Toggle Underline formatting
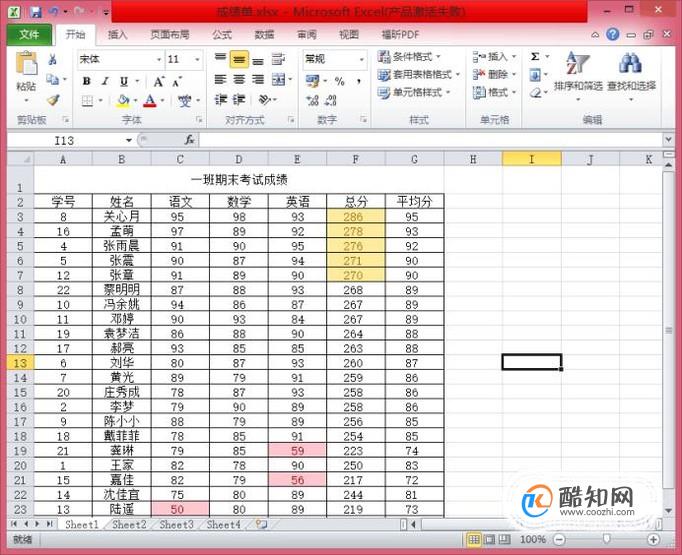The height and width of the screenshot is (555, 682). pos(124,81)
